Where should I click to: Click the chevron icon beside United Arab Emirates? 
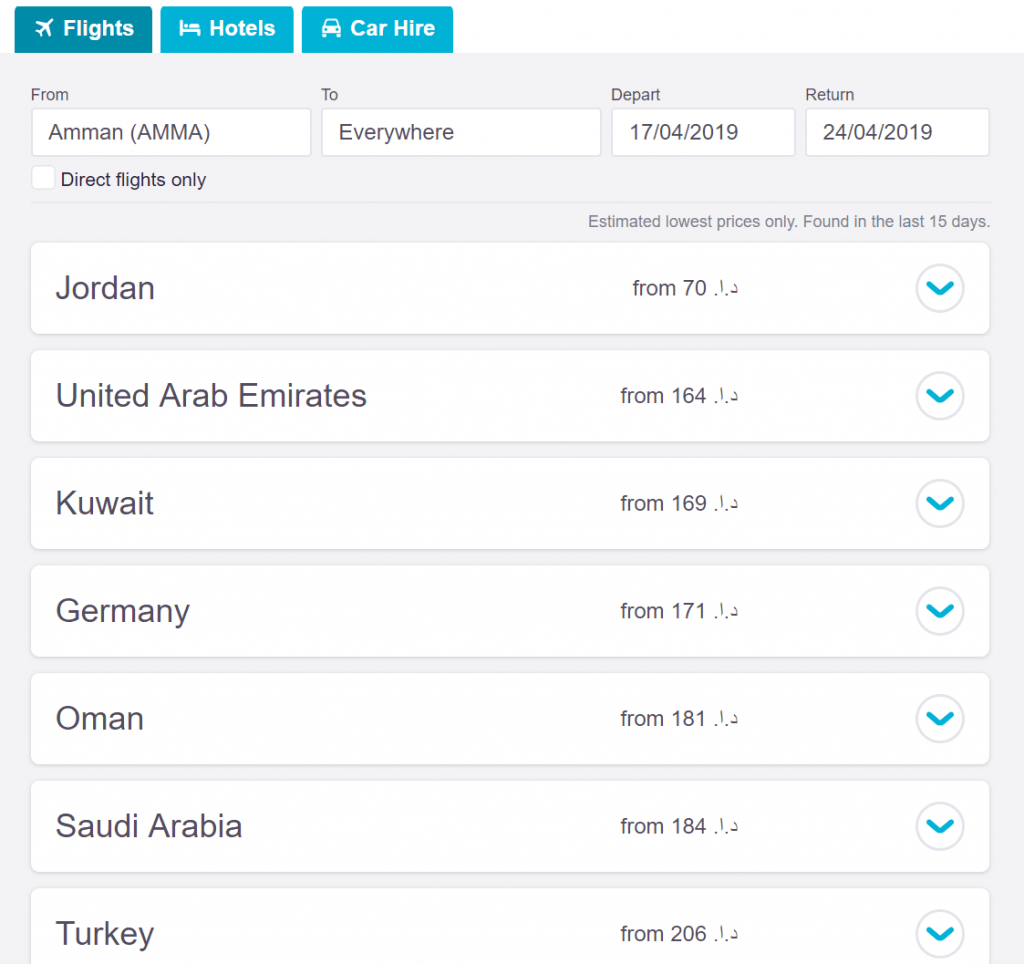(940, 396)
